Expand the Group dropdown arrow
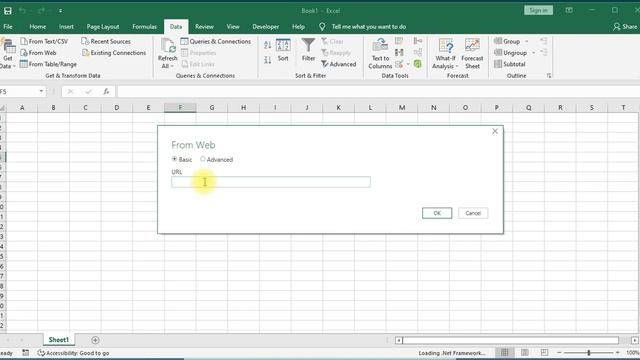This screenshot has width=640, height=360. (x=527, y=41)
